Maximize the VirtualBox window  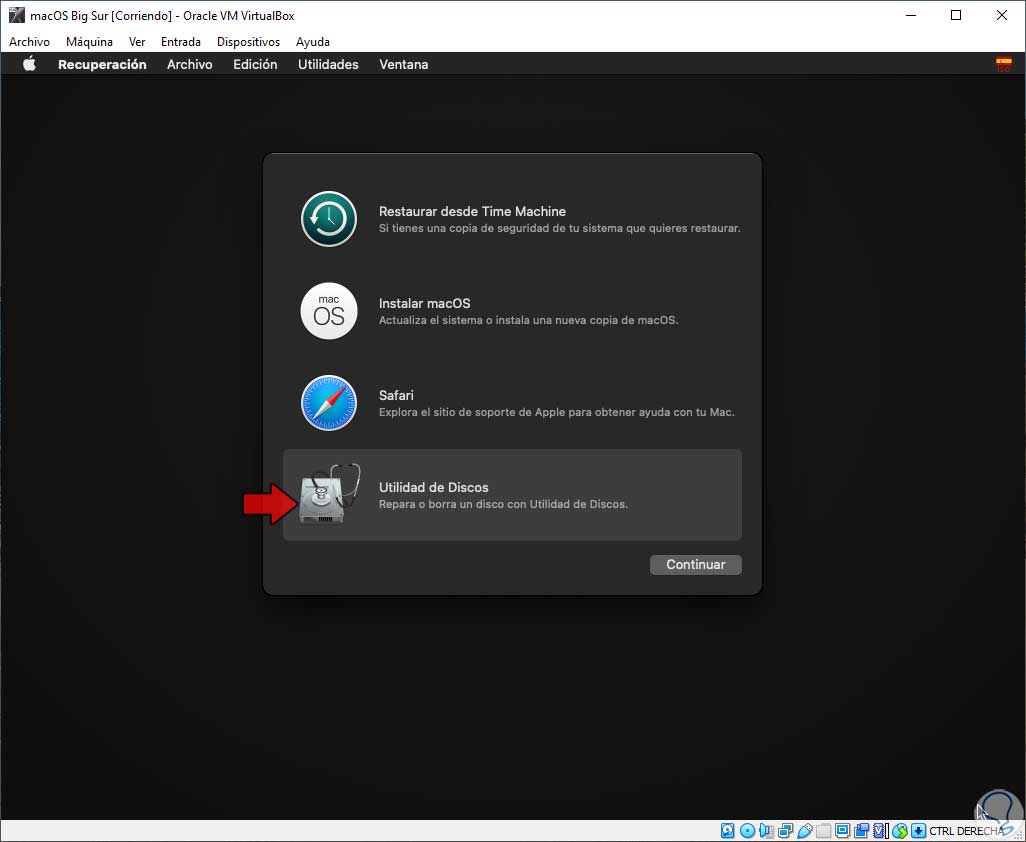[x=956, y=15]
